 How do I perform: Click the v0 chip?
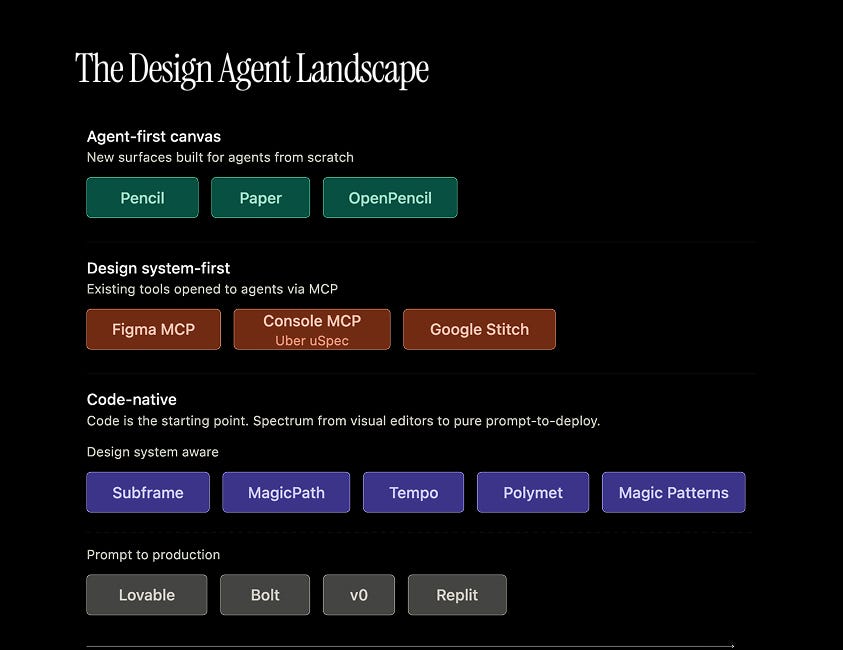[x=359, y=595]
